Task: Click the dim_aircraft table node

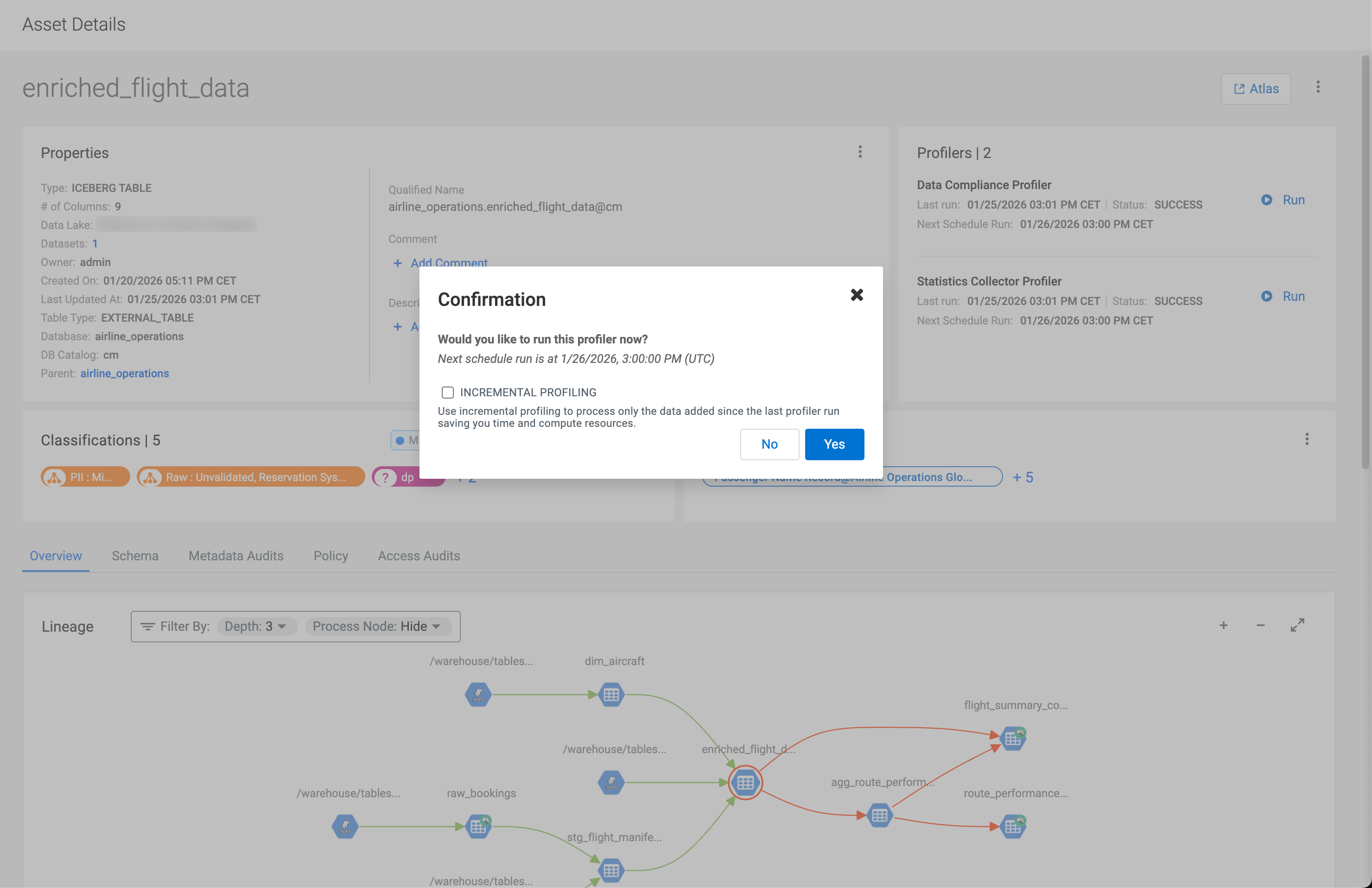Action: [611, 694]
